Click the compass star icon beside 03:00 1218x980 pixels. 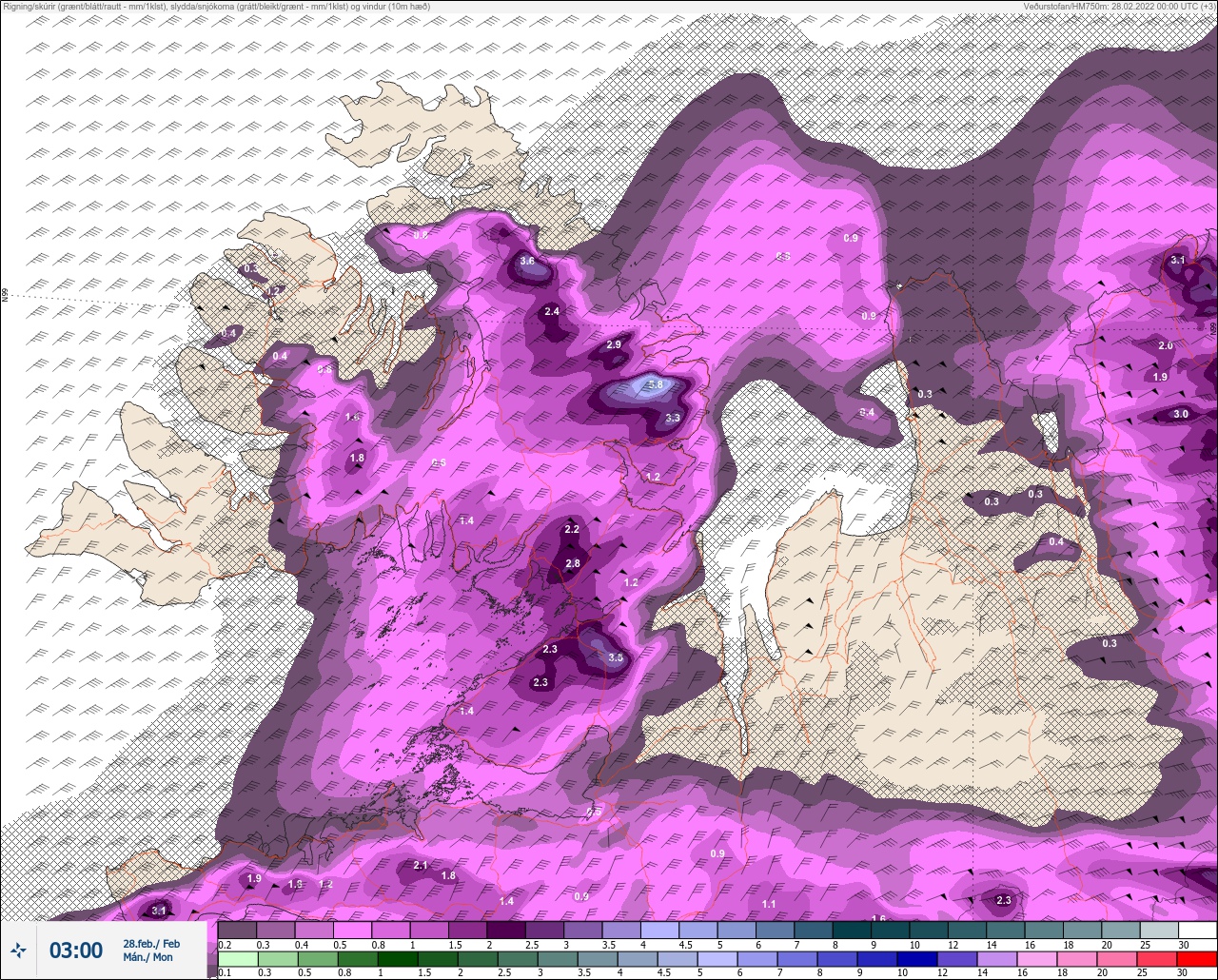click(18, 950)
